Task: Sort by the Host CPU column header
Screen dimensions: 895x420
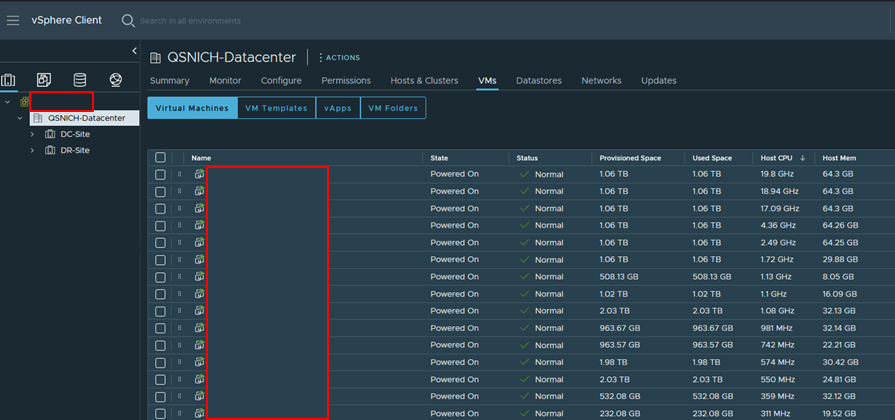Action: pos(776,158)
